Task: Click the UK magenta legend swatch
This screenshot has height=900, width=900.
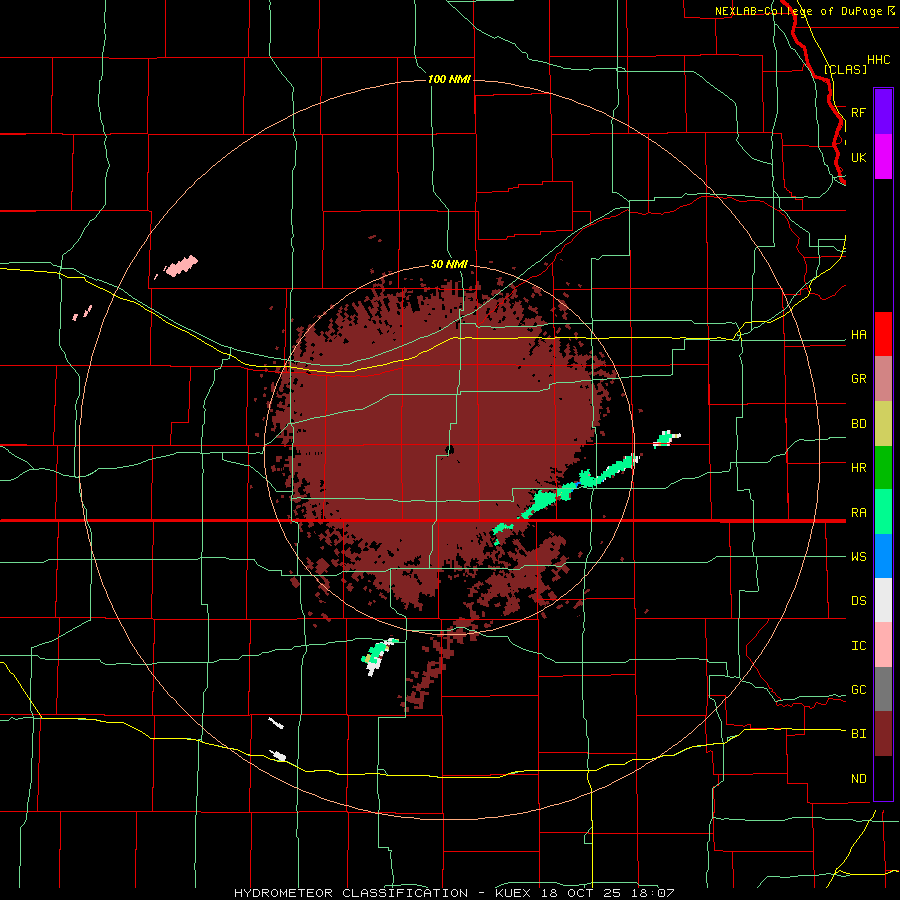Action: [x=883, y=157]
